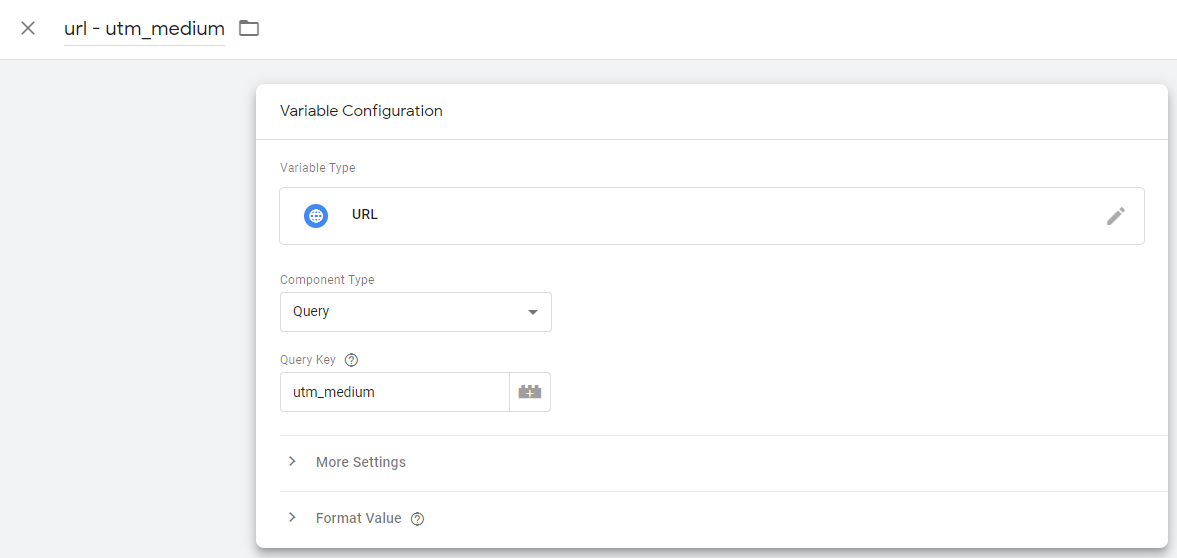This screenshot has height=558, width=1177.
Task: Click help icon next to Format Value
Action: (x=418, y=519)
